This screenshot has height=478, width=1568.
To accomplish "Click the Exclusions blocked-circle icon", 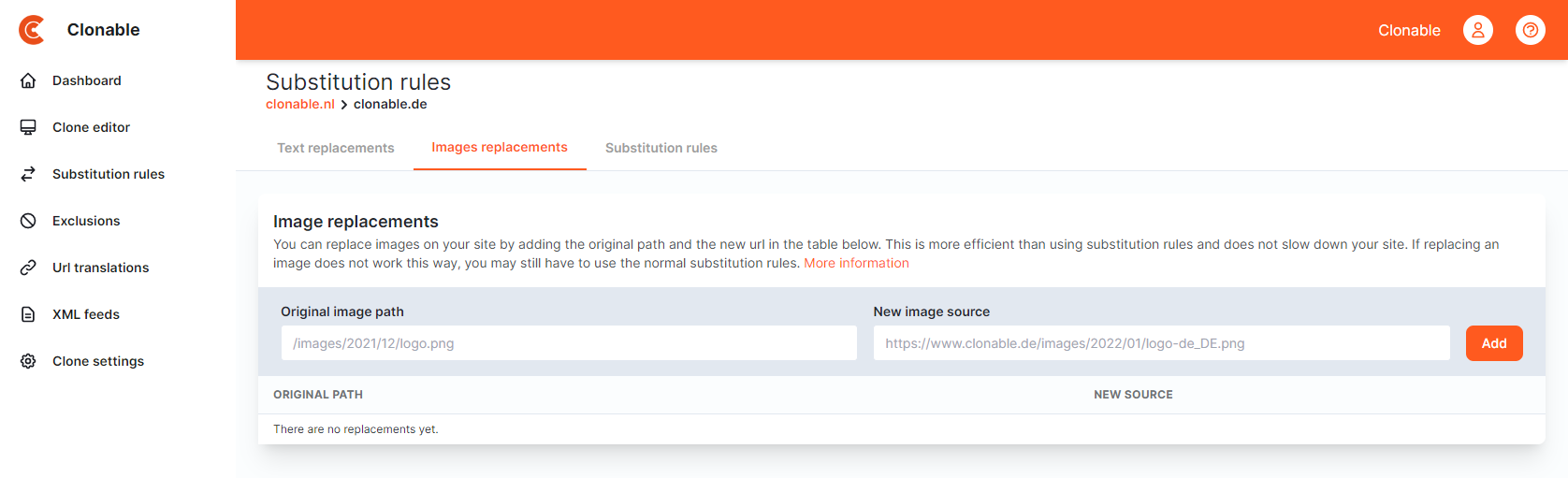I will click(28, 221).
